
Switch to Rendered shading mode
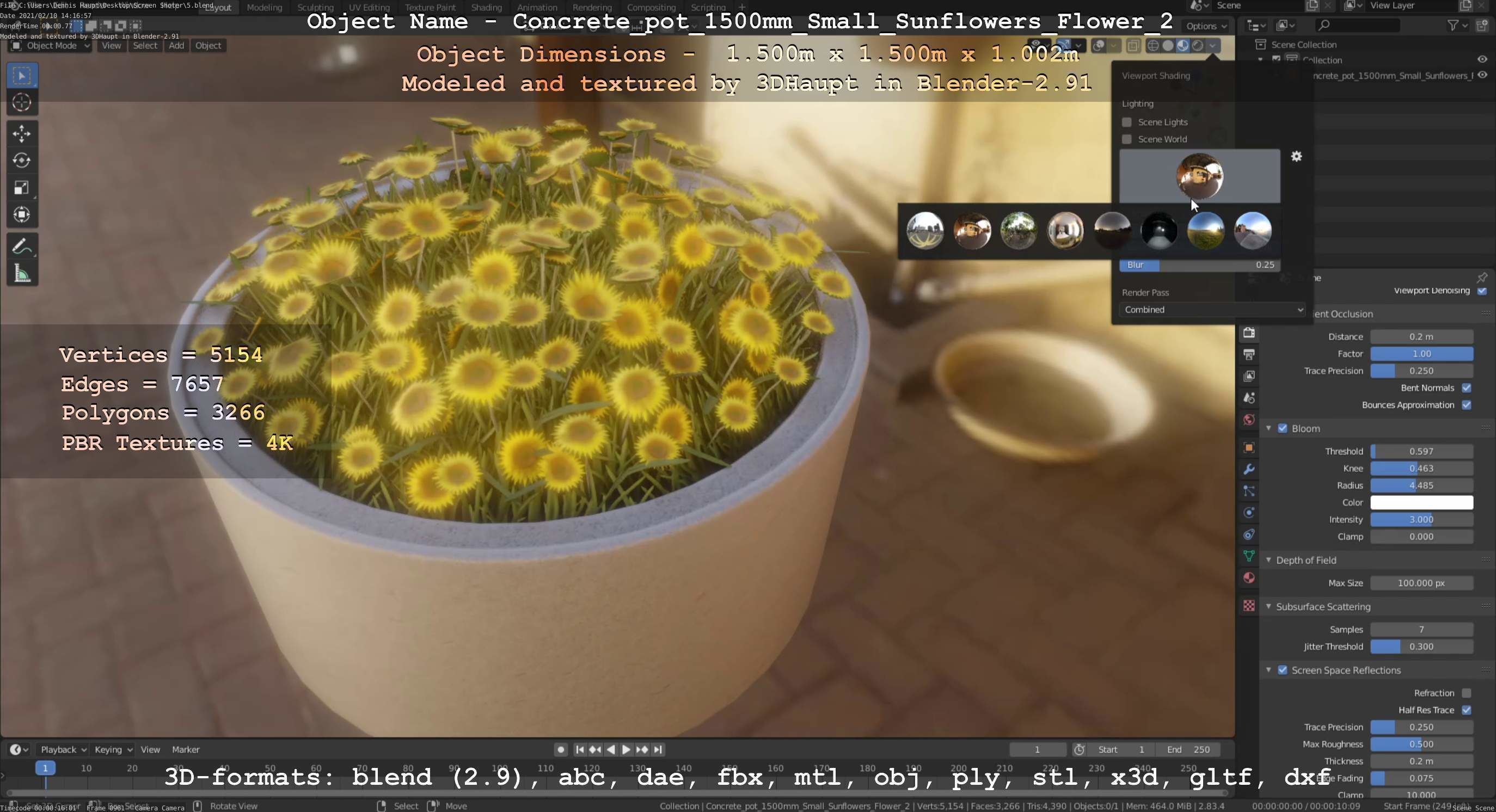(x=1198, y=46)
